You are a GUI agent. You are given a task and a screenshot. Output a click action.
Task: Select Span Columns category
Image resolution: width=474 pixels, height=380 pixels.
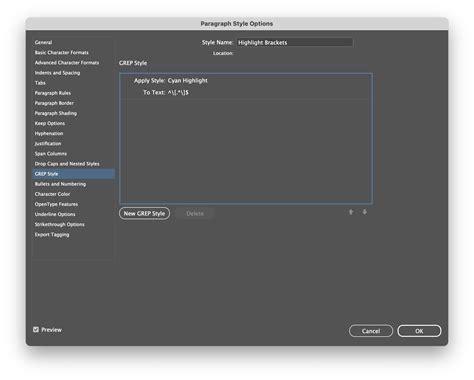click(51, 154)
